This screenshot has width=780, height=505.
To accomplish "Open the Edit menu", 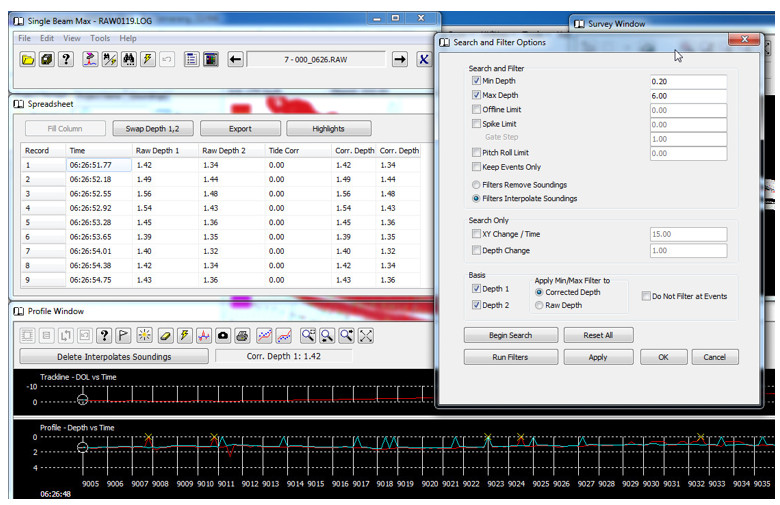I will click(47, 38).
